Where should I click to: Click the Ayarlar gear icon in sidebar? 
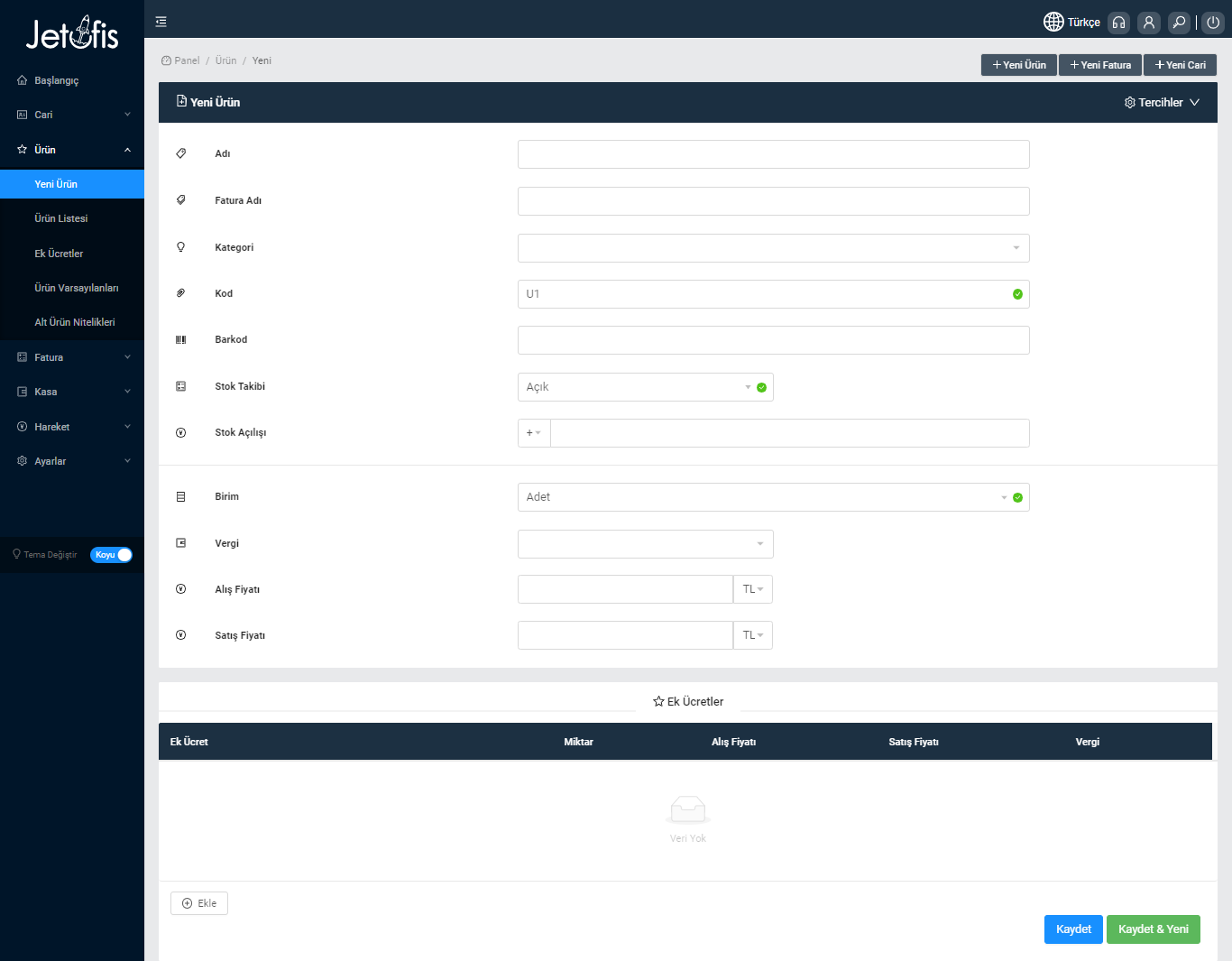point(22,461)
